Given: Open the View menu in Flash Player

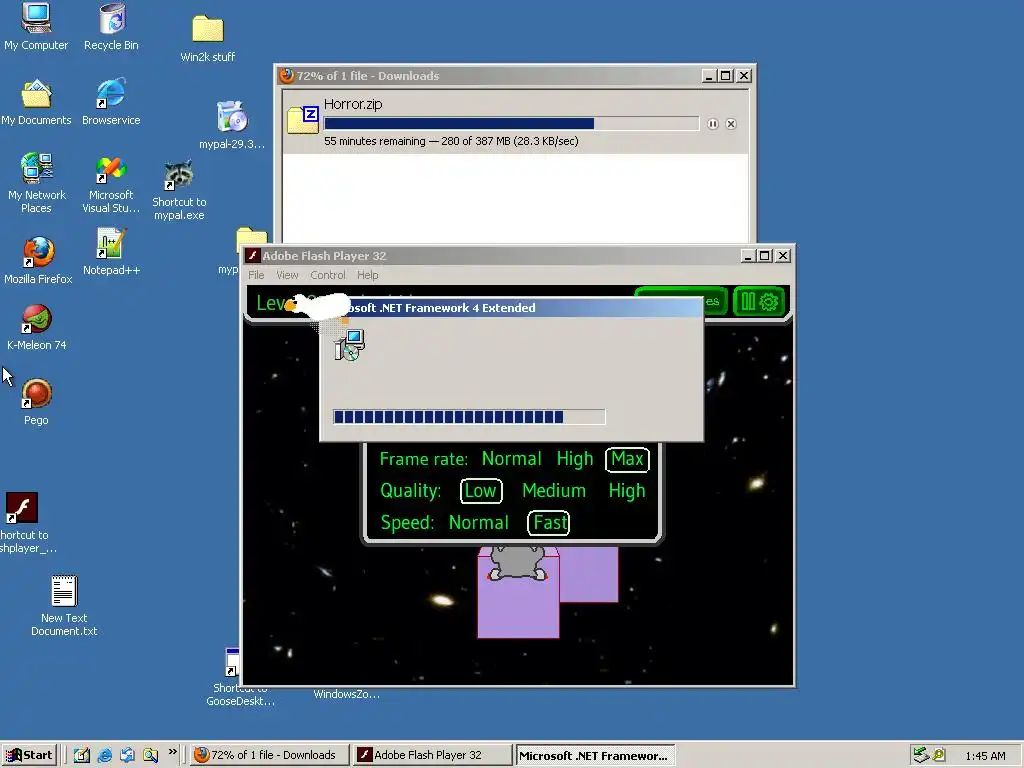Looking at the screenshot, I should tap(287, 275).
